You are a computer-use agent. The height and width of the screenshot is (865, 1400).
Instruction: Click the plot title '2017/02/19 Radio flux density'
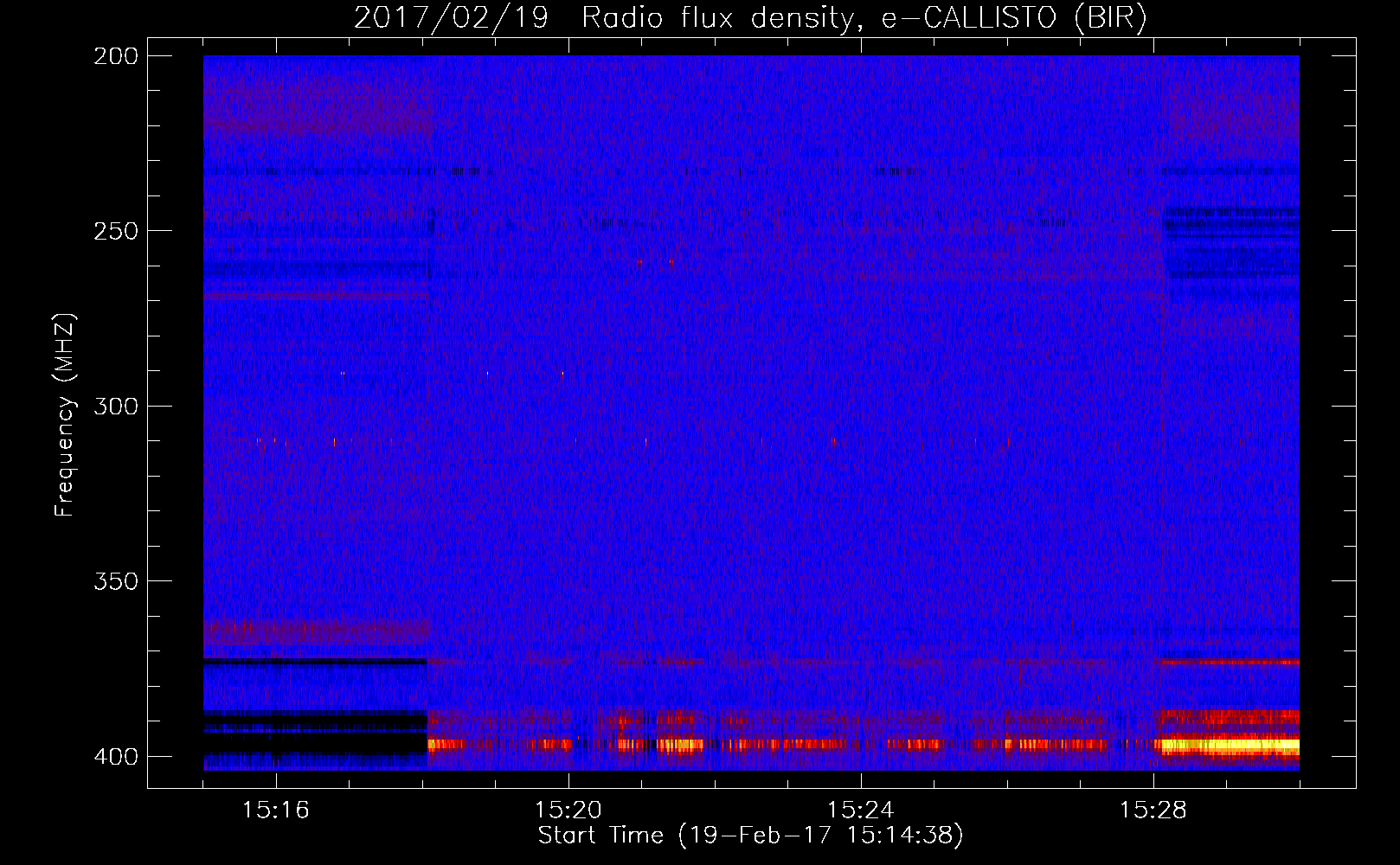(x=750, y=18)
